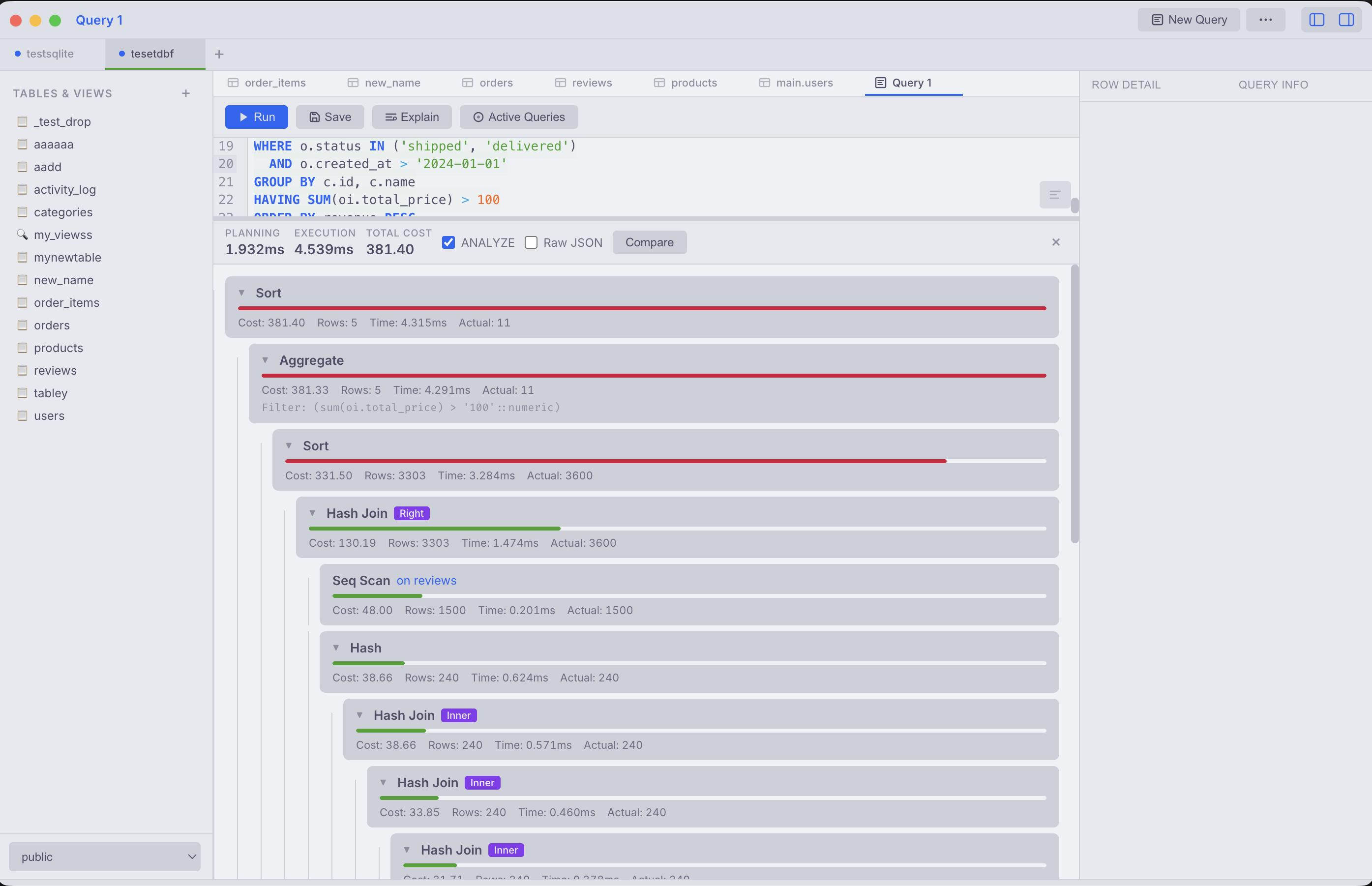Select the my_viewss view
The width and height of the screenshot is (1372, 886).
(106, 235)
